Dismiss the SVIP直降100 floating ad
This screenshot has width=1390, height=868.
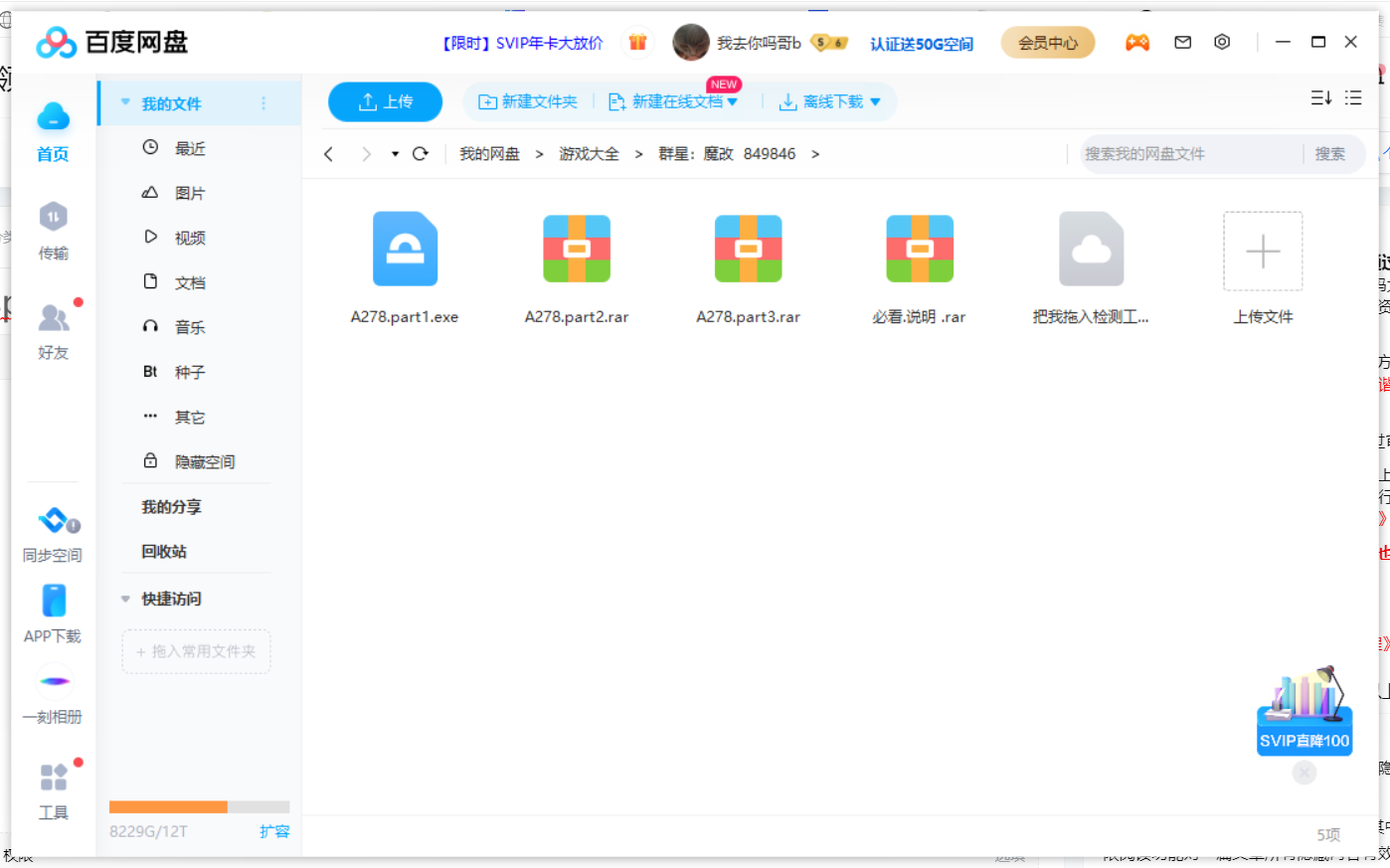1304,773
